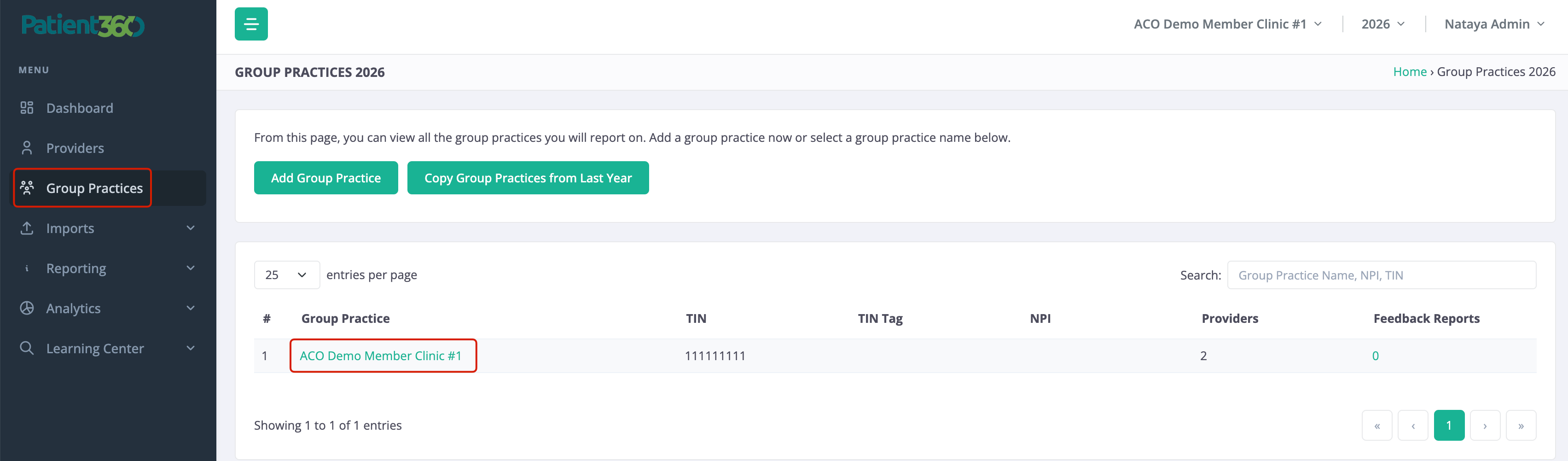This screenshot has height=461, width=1568.
Task: Open Dashboard from the grid icon
Action: coord(27,108)
